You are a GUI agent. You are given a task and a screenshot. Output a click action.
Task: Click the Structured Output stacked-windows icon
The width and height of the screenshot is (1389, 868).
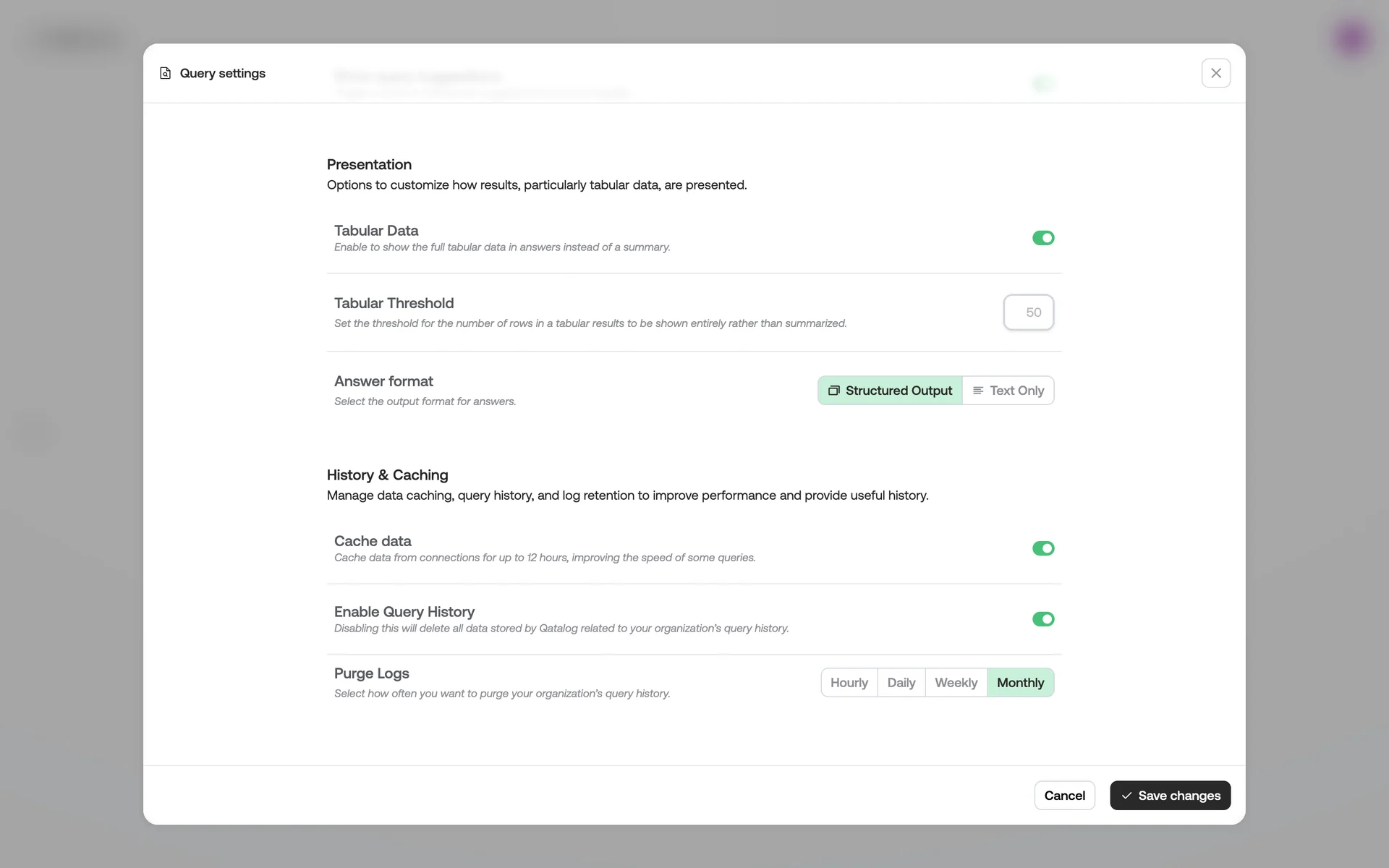(x=833, y=391)
